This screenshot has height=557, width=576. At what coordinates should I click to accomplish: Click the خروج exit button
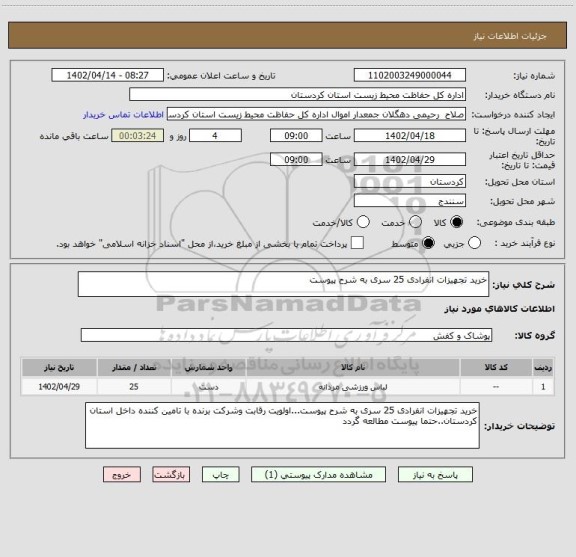tap(122, 475)
